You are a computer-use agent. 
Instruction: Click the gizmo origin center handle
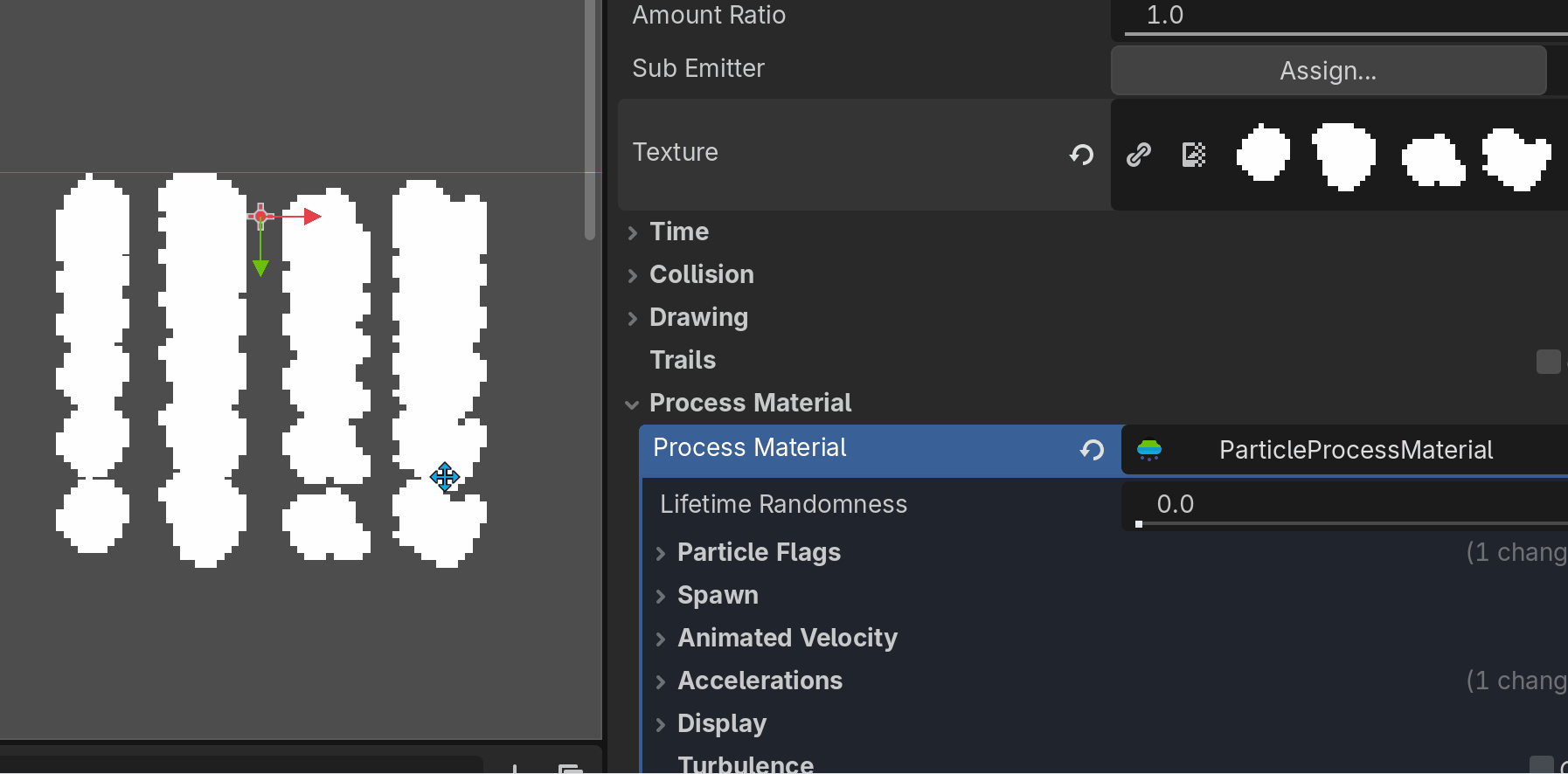260,216
